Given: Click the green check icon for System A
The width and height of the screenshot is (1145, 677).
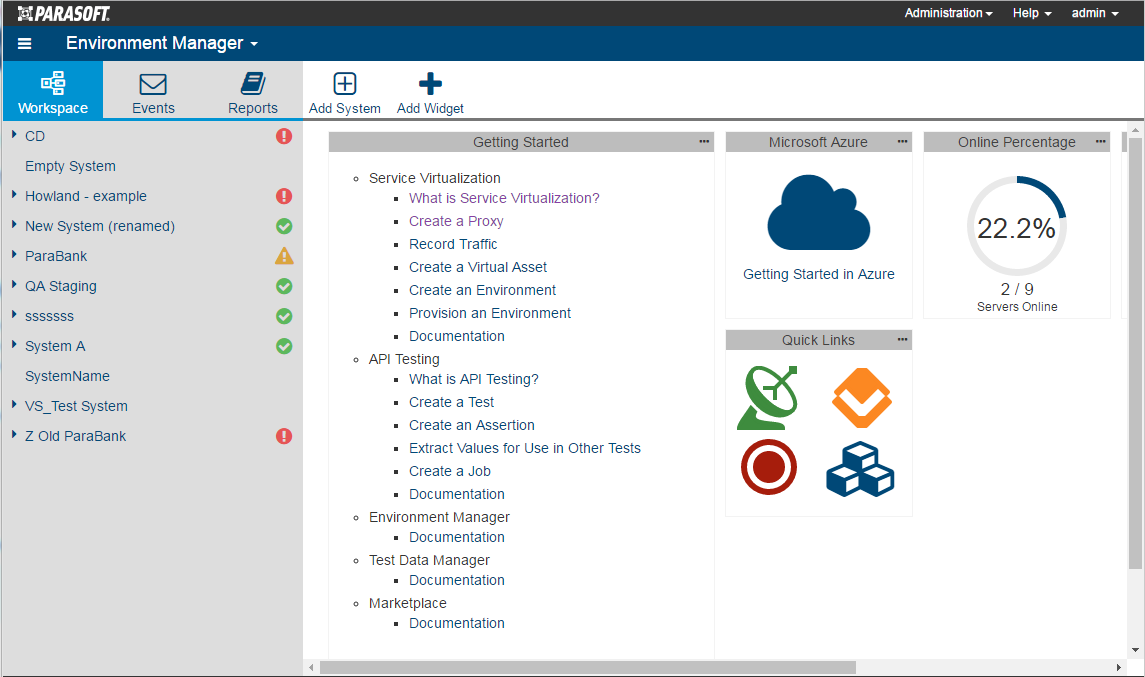Looking at the screenshot, I should click(x=284, y=346).
